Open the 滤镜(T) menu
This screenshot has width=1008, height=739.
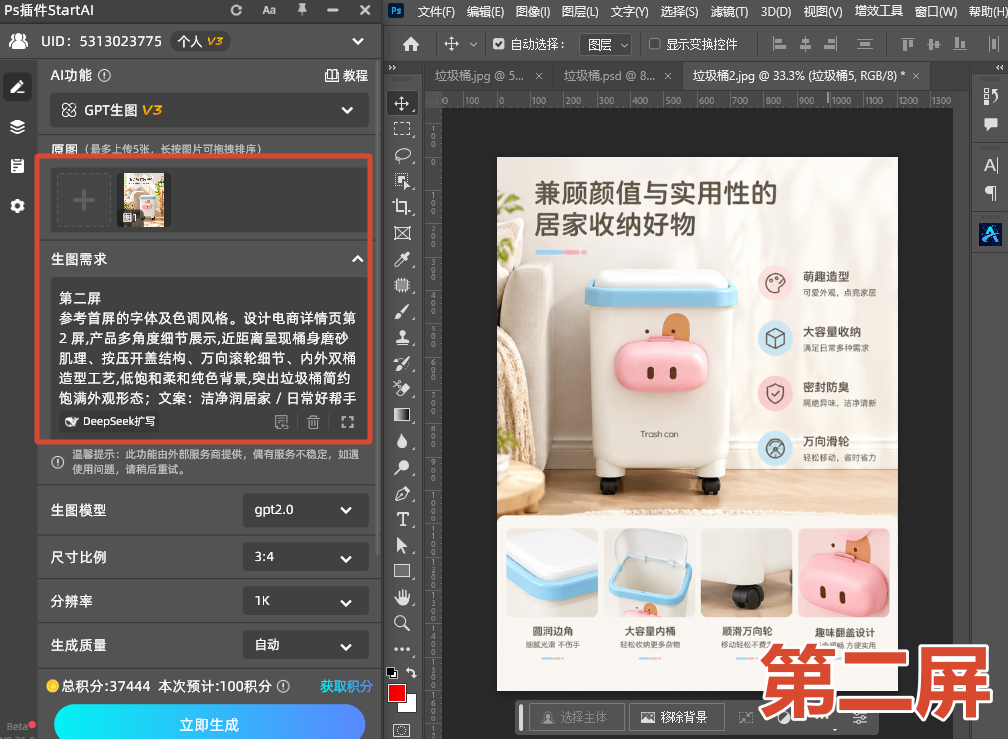(729, 12)
